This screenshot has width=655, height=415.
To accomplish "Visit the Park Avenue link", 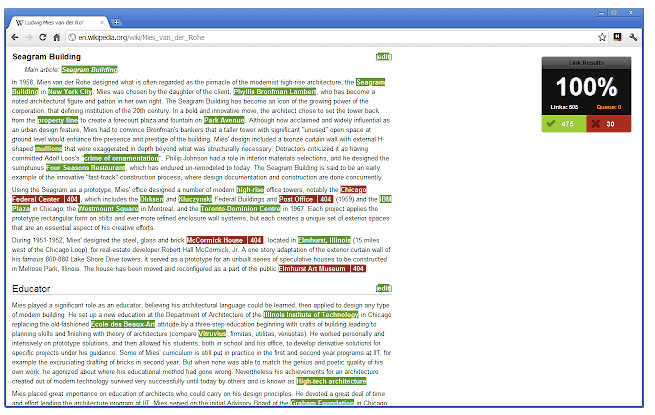I will pos(224,120).
